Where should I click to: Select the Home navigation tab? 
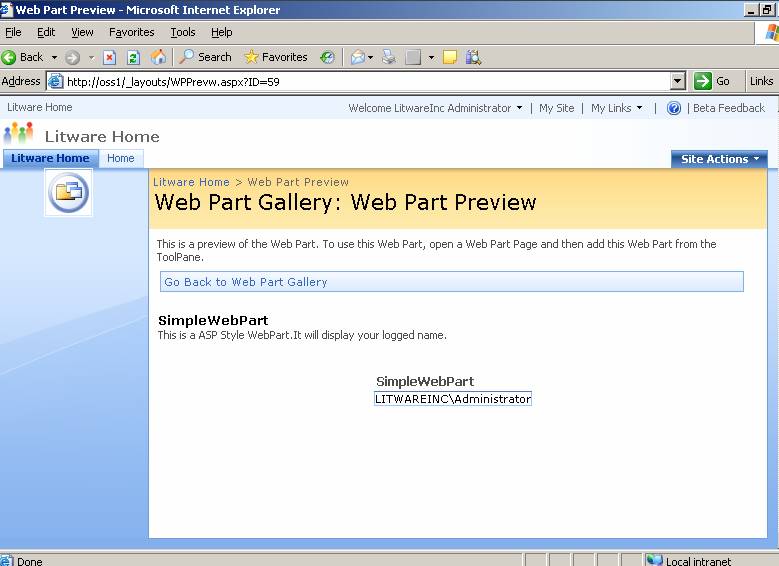(121, 158)
